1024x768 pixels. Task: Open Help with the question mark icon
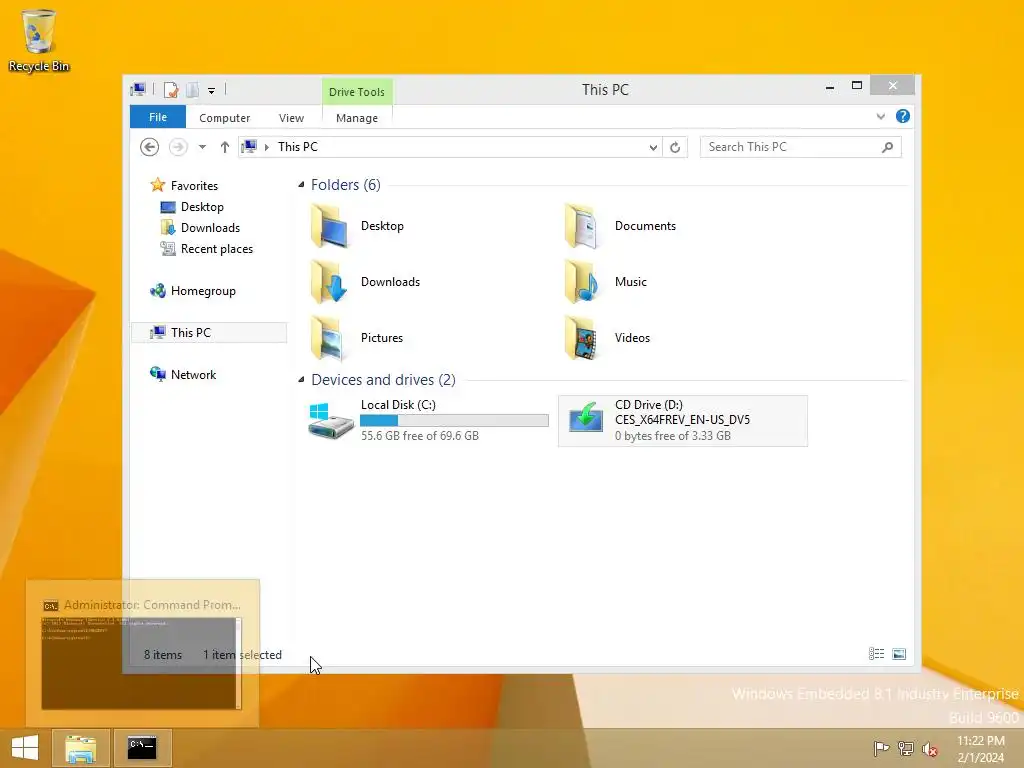tap(903, 116)
